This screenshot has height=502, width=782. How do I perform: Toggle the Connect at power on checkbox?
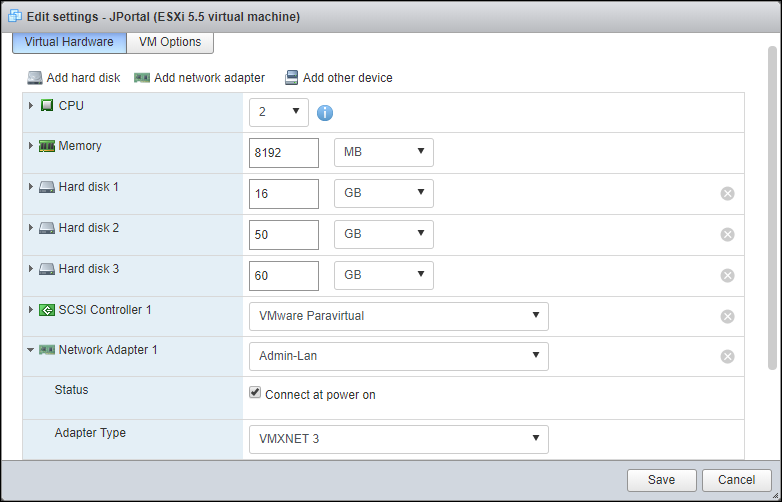pyautogui.click(x=255, y=393)
